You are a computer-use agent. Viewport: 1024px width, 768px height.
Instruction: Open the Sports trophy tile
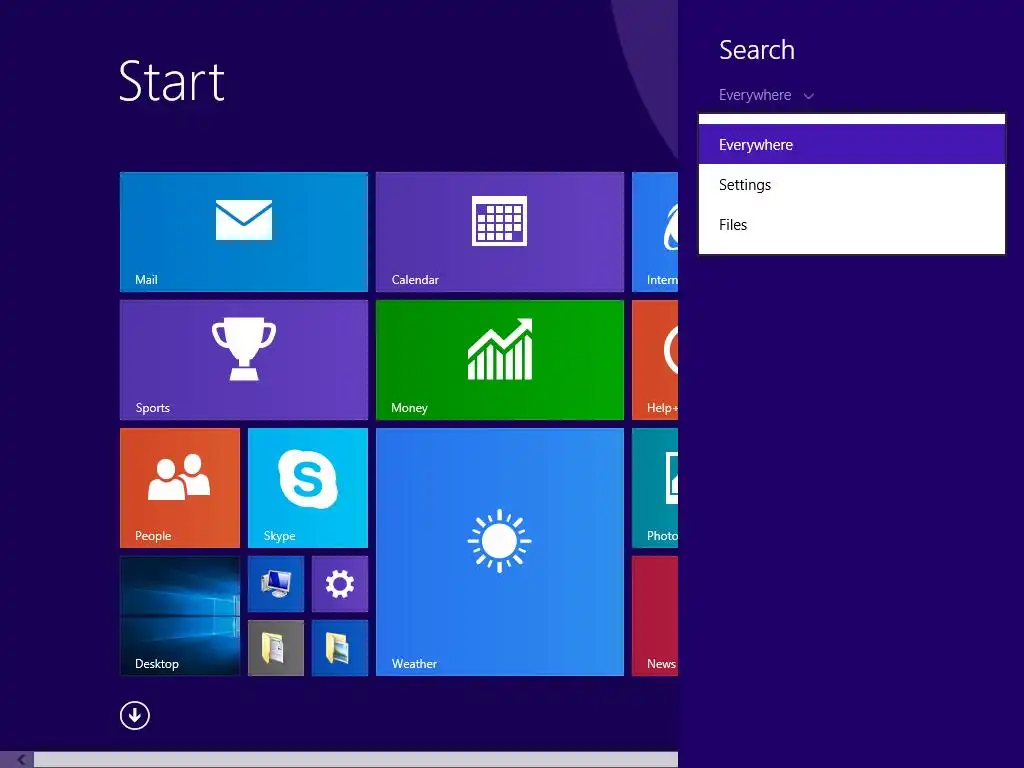click(x=244, y=360)
